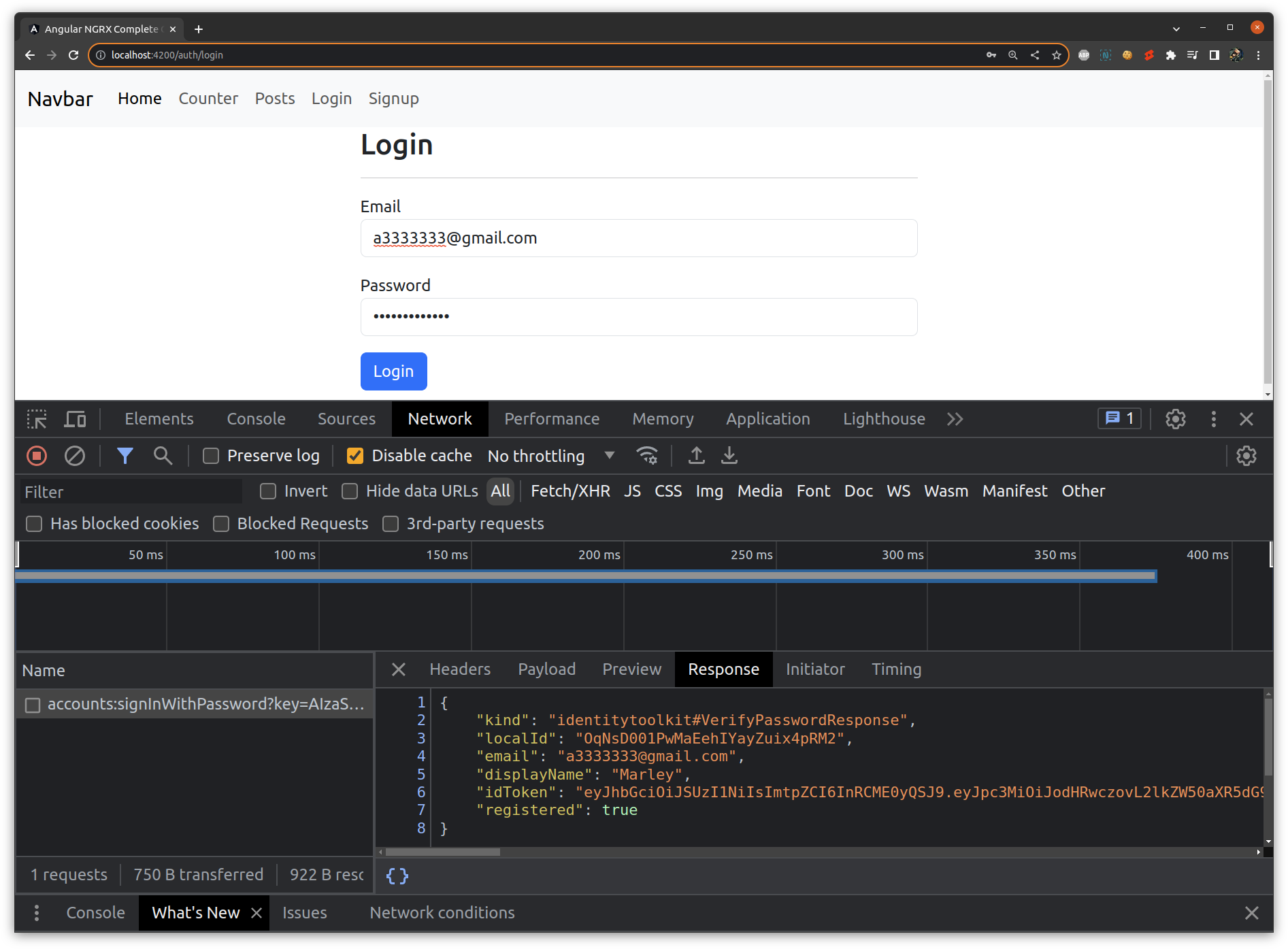Click the Login submit button

tap(393, 371)
